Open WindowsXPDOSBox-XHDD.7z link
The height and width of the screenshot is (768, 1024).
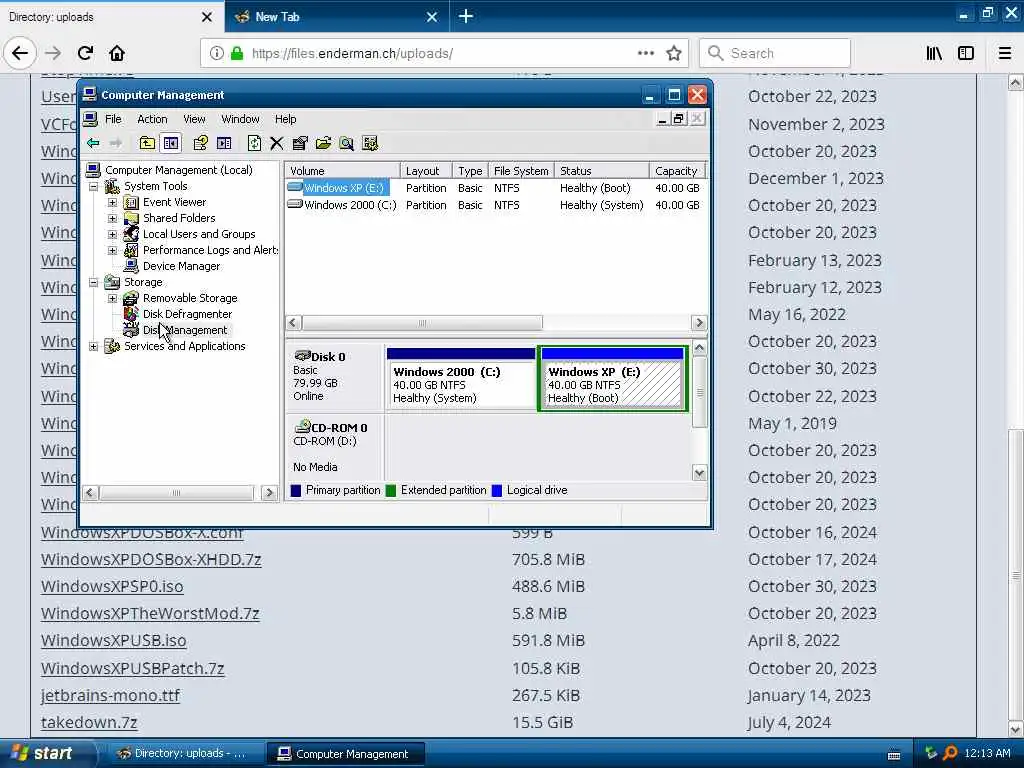[x=151, y=560]
